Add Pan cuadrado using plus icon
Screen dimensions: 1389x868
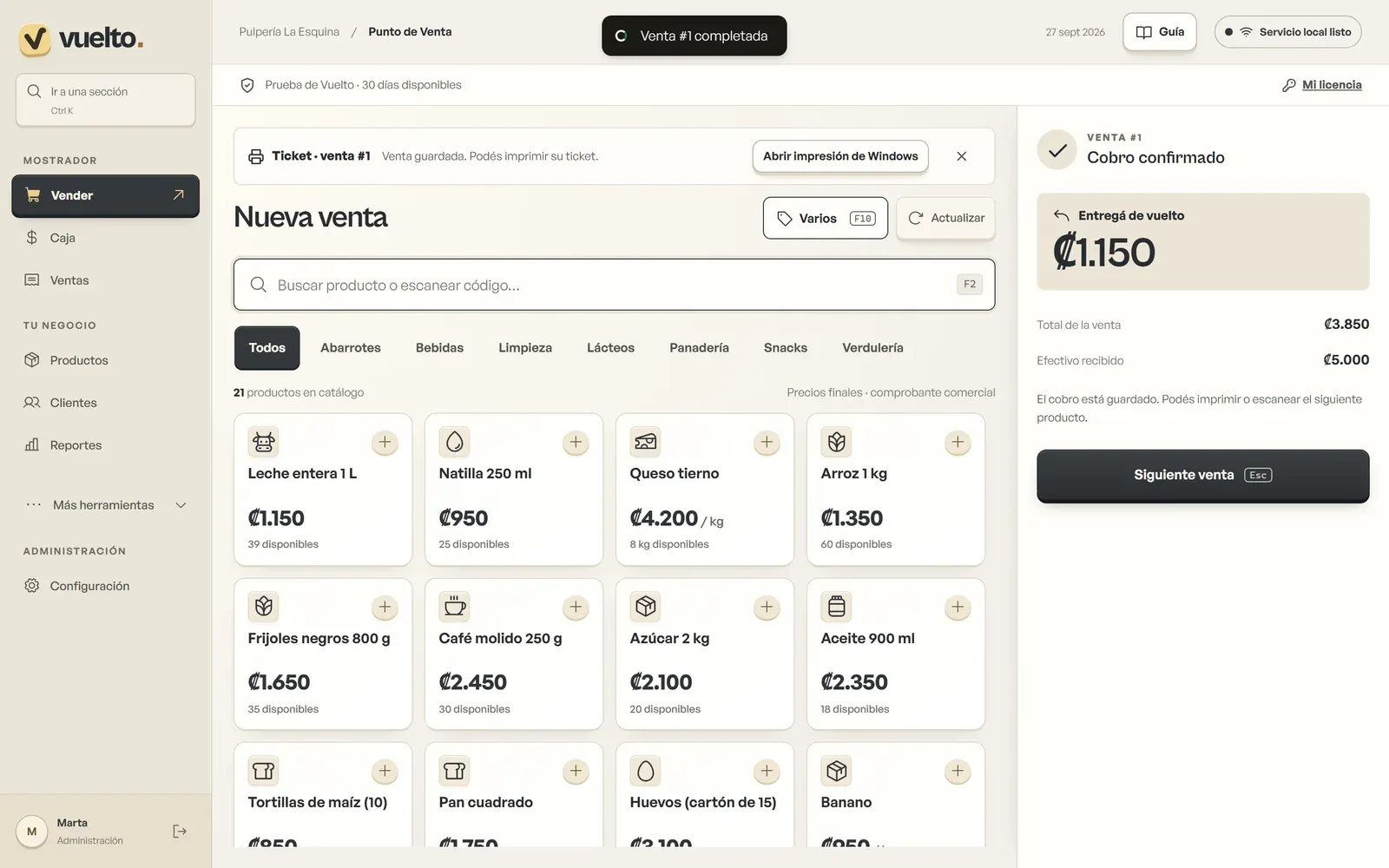pyautogui.click(x=576, y=772)
